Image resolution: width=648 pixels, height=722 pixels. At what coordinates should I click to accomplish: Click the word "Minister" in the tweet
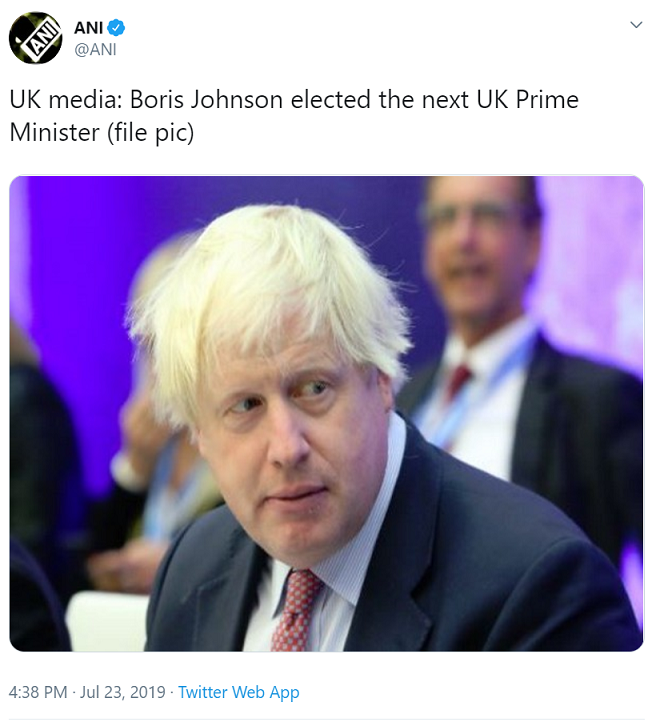[54, 133]
